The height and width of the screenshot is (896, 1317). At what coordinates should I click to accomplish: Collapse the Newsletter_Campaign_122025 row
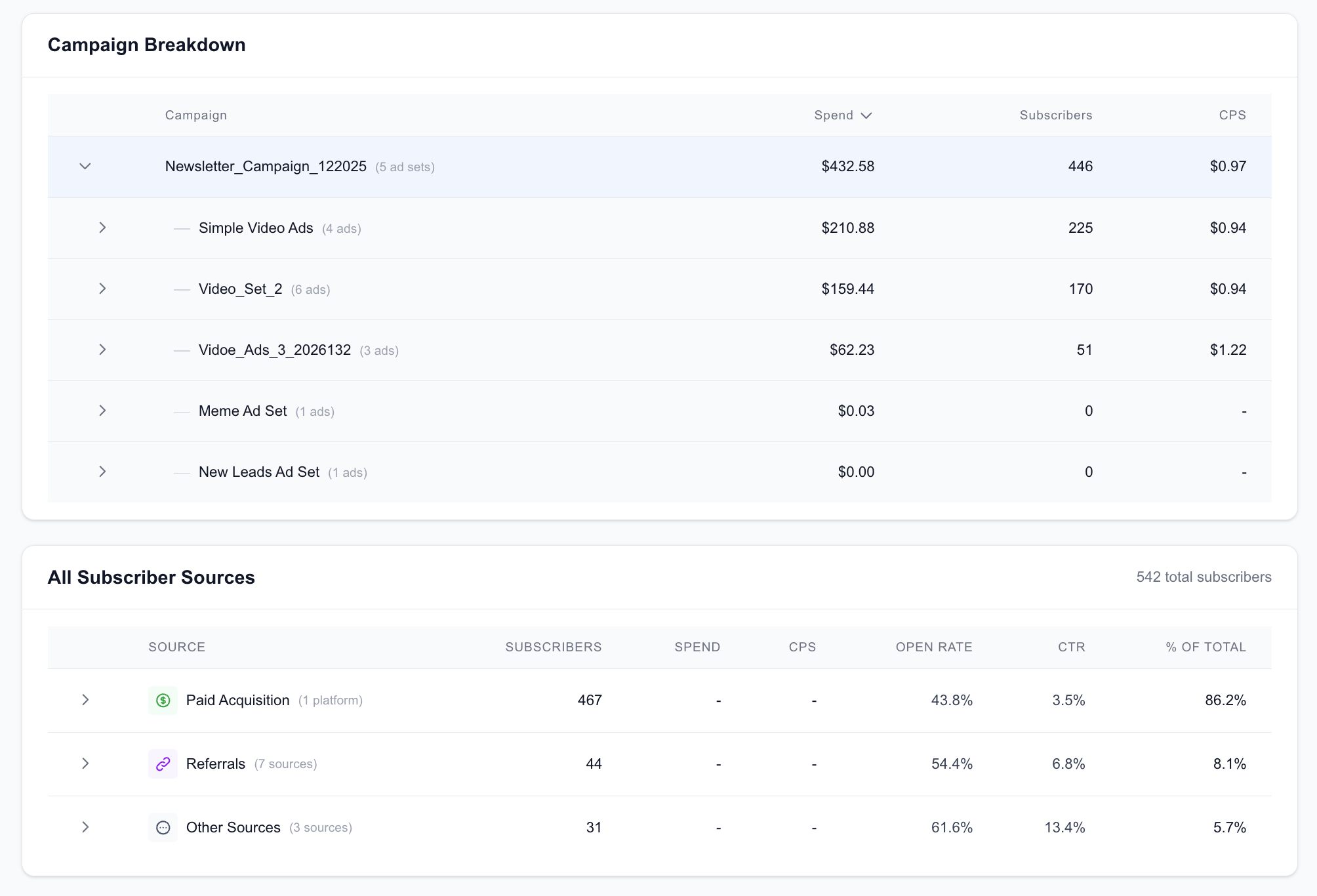pos(85,166)
